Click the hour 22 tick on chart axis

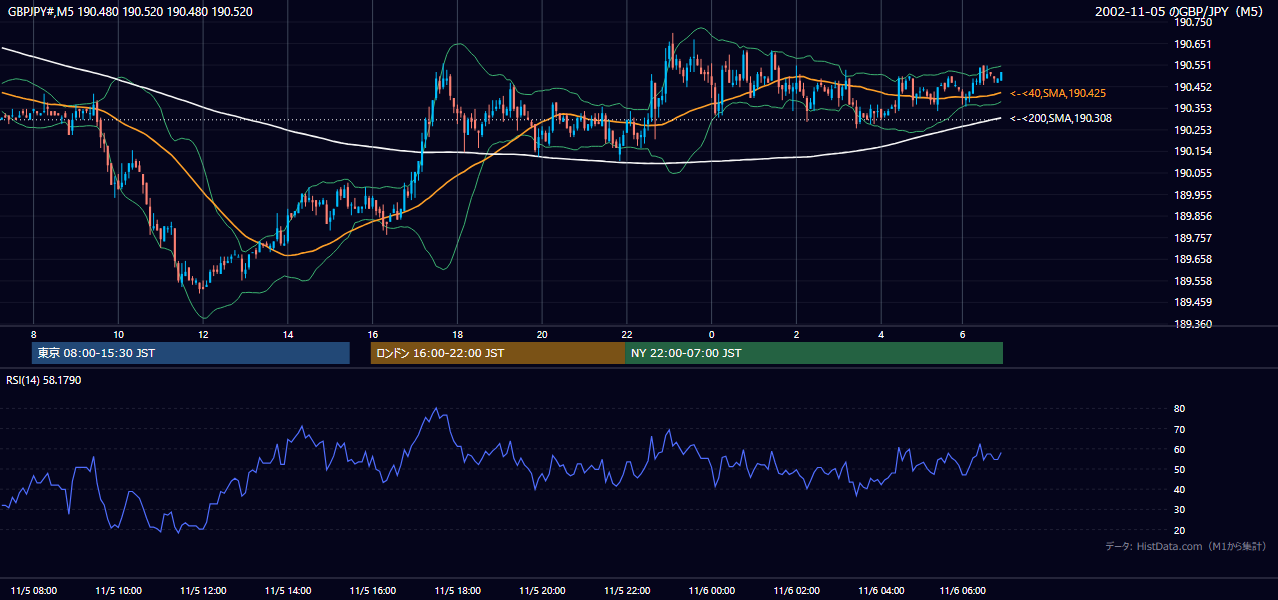pos(627,334)
